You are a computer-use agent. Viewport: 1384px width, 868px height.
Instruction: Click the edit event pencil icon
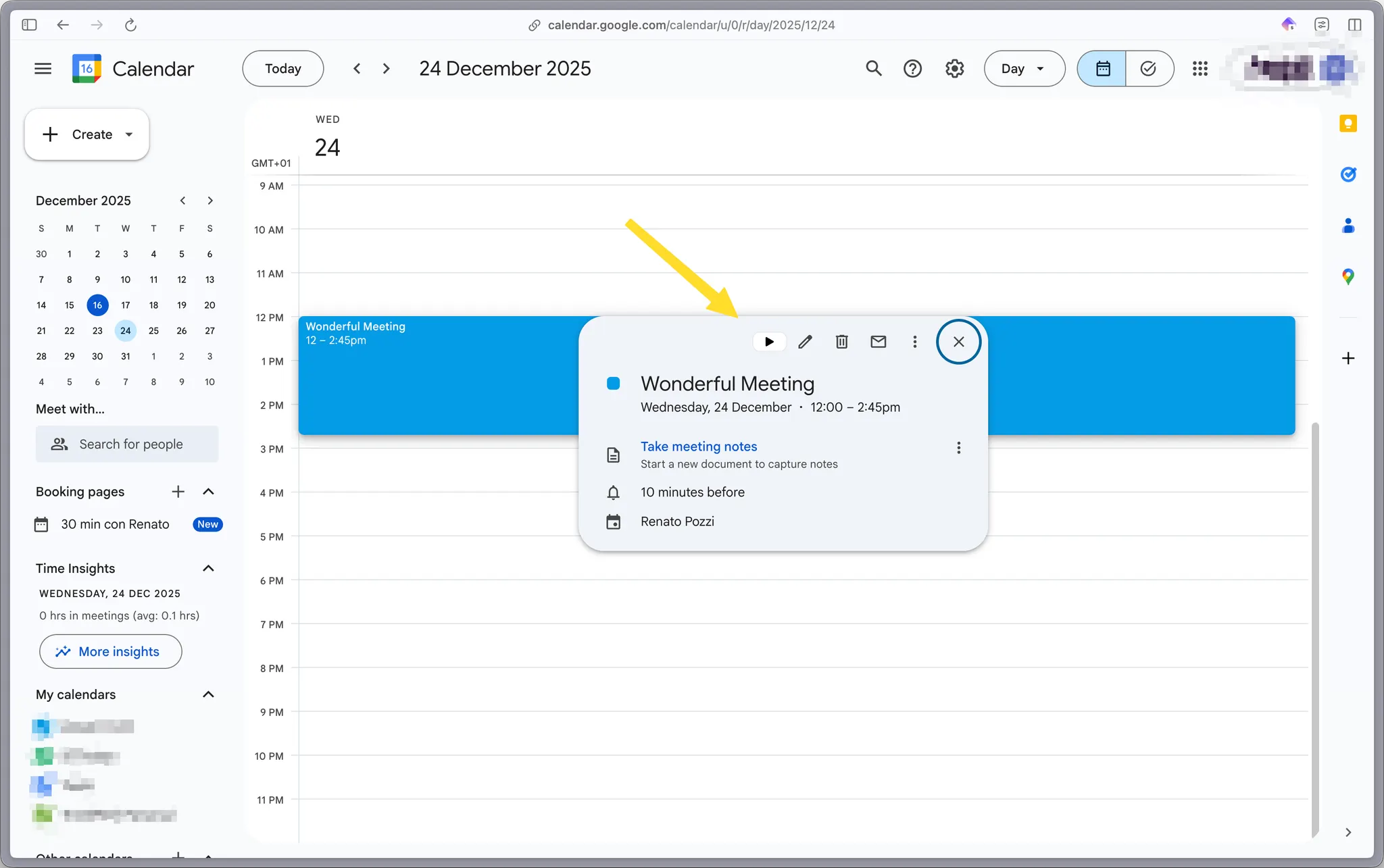click(x=805, y=342)
